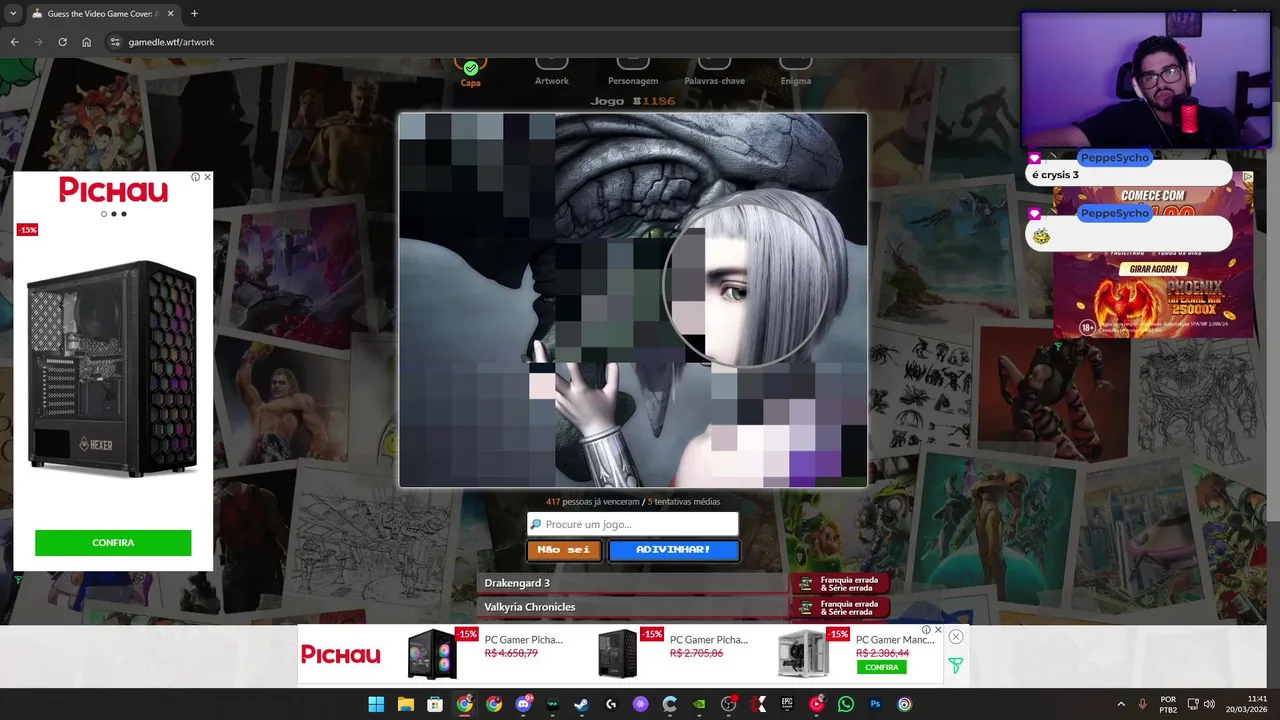This screenshot has height=720, width=1280.
Task: Open WhatsApp from the taskbar
Action: point(846,704)
